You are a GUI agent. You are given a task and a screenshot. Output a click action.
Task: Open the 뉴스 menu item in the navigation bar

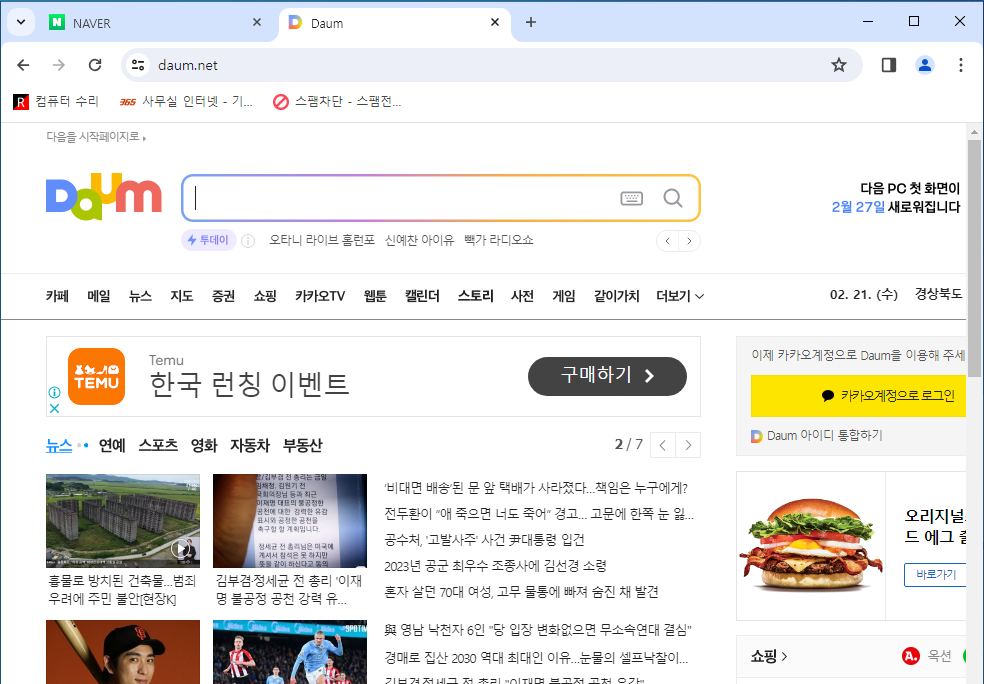click(140, 296)
